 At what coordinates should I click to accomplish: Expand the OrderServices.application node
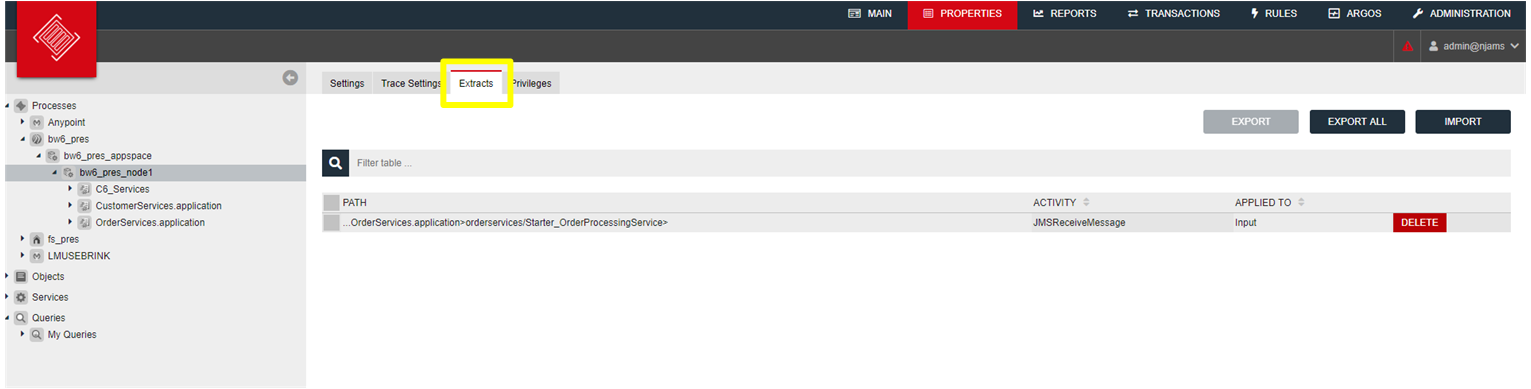(x=70, y=222)
